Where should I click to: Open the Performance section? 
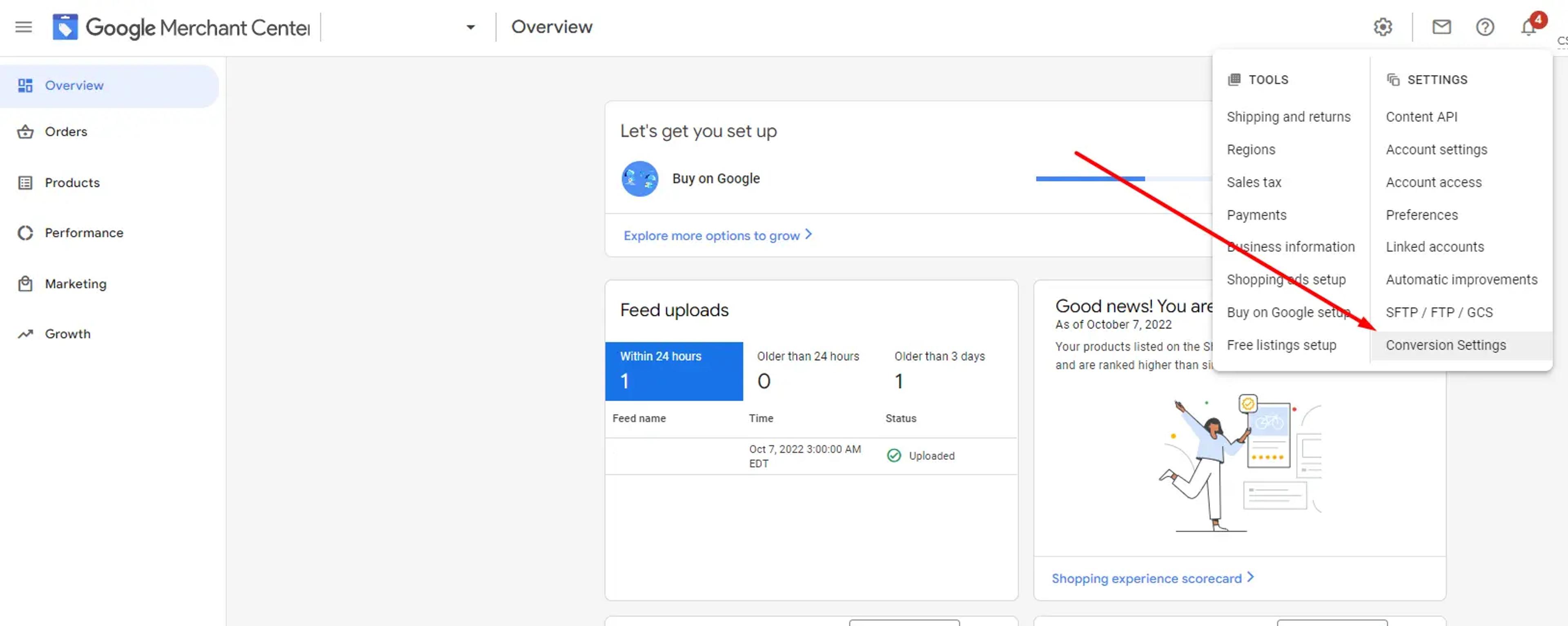tap(83, 233)
